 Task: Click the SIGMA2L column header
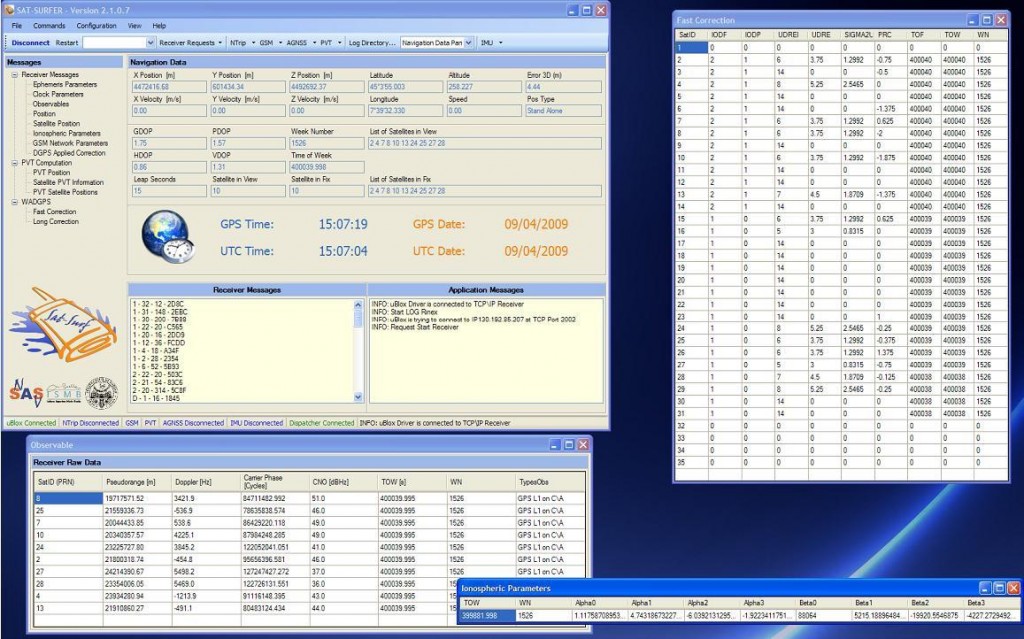point(858,34)
